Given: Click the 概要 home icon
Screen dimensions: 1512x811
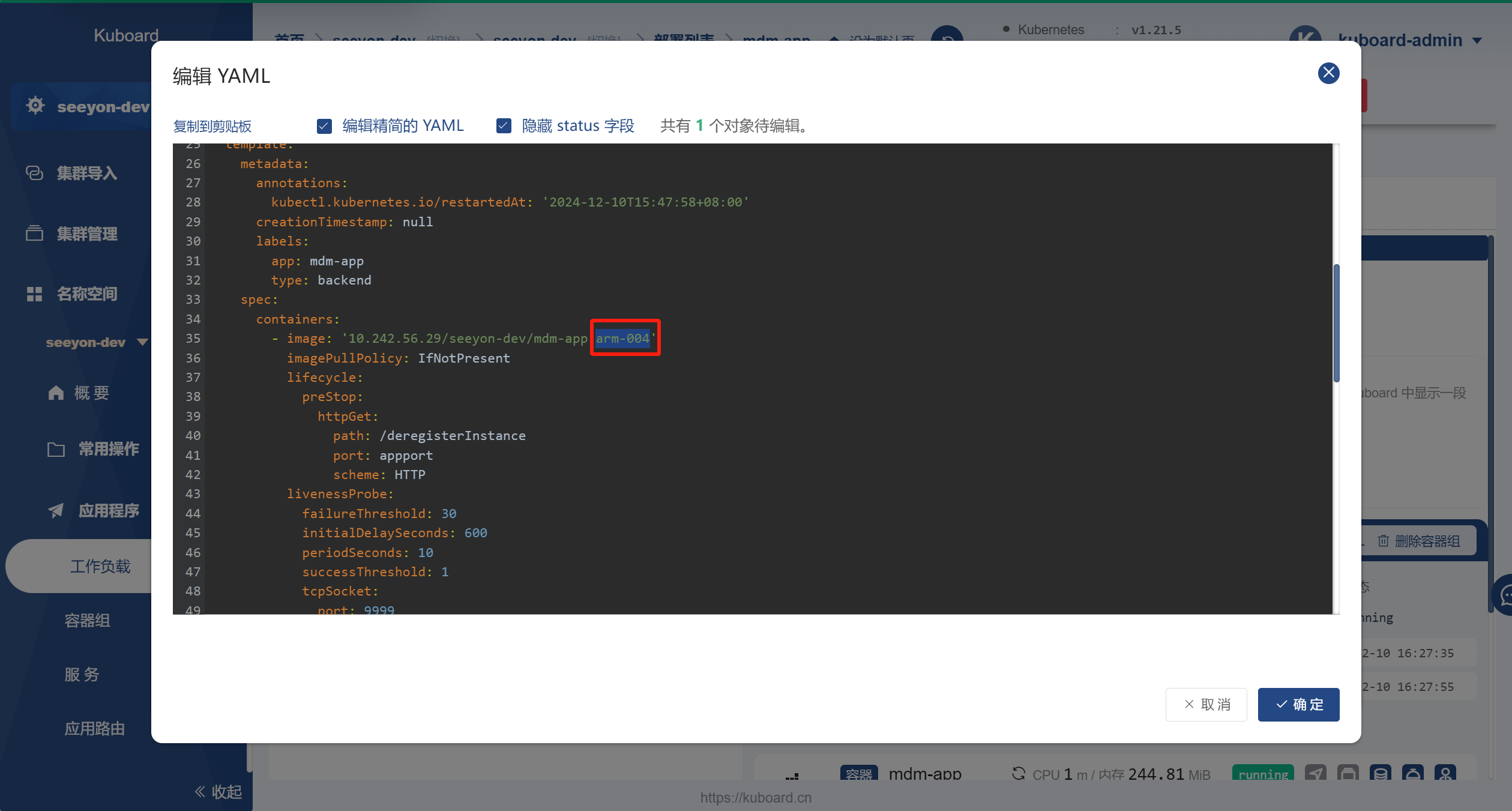Looking at the screenshot, I should click(56, 393).
